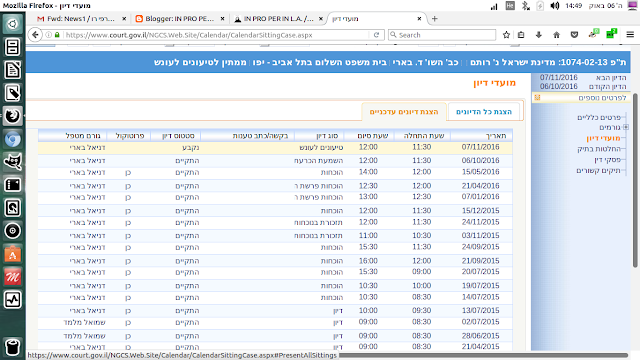
Task: Close the Blogger tab
Action: 222,19
